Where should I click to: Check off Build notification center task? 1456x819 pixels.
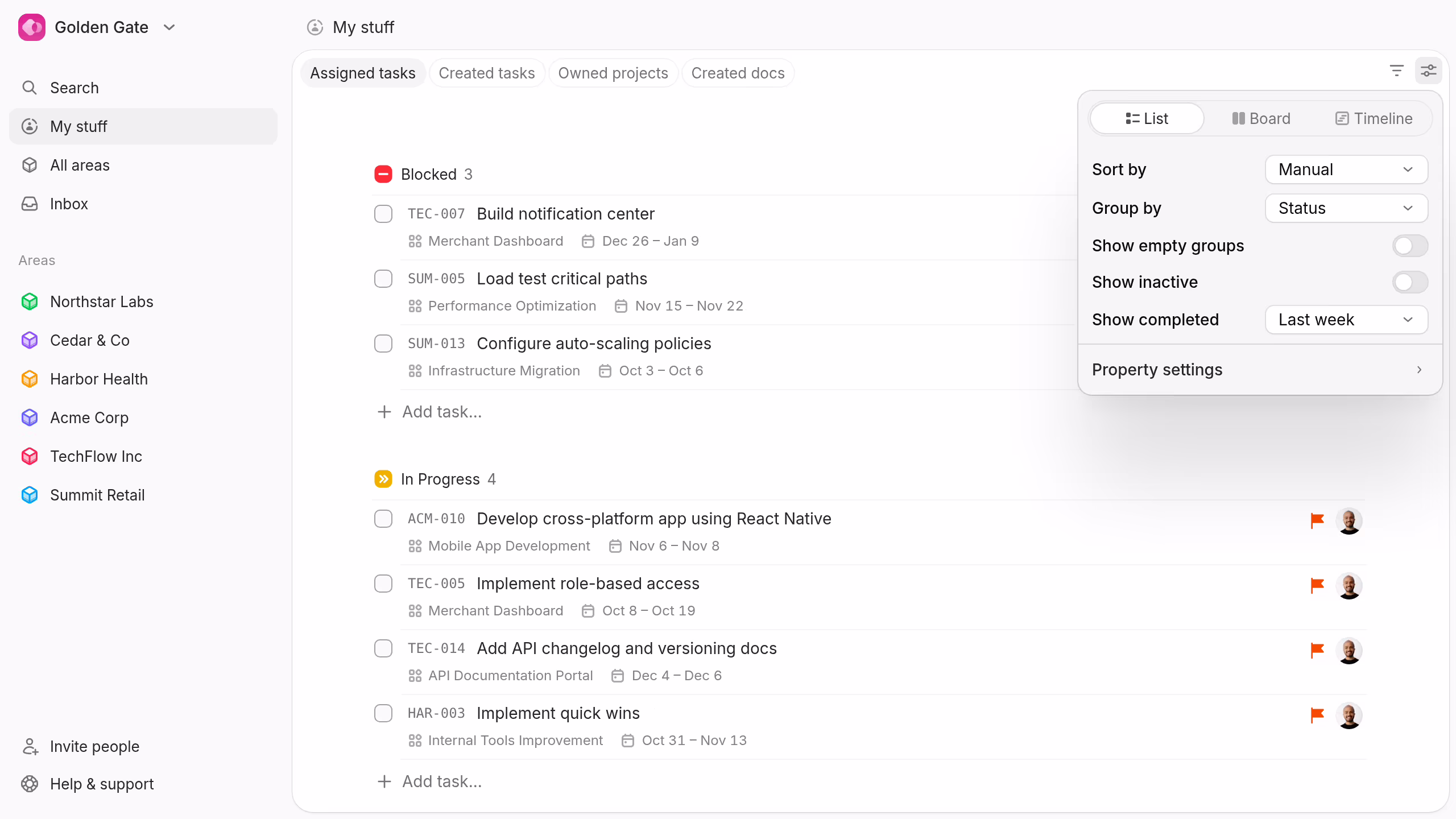383,214
